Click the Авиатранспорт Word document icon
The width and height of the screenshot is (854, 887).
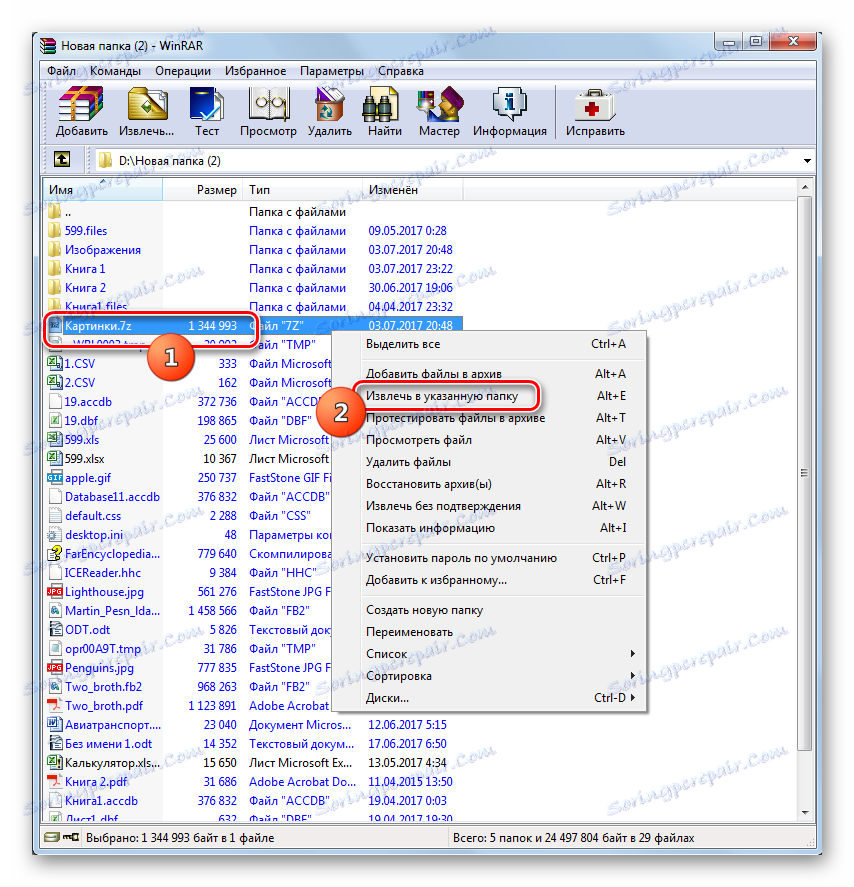point(54,724)
